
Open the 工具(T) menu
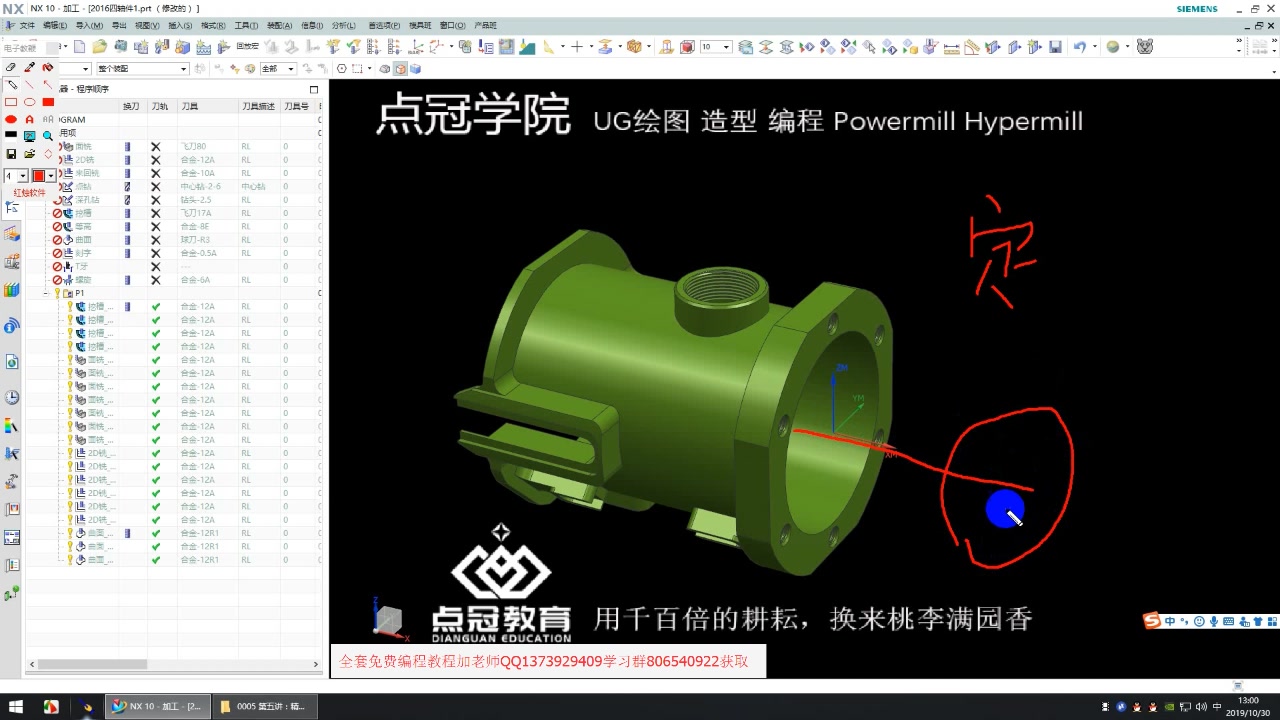(x=246, y=25)
